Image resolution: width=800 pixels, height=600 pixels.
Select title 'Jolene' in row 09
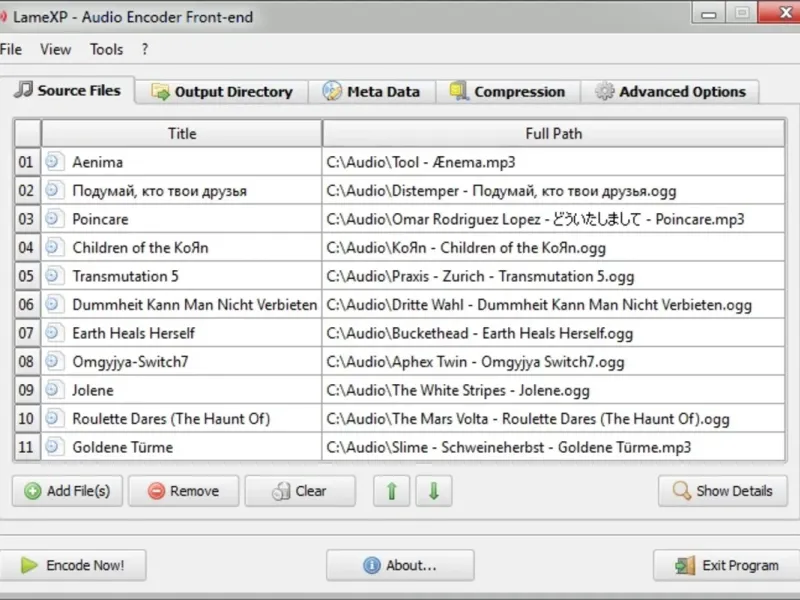(93, 390)
